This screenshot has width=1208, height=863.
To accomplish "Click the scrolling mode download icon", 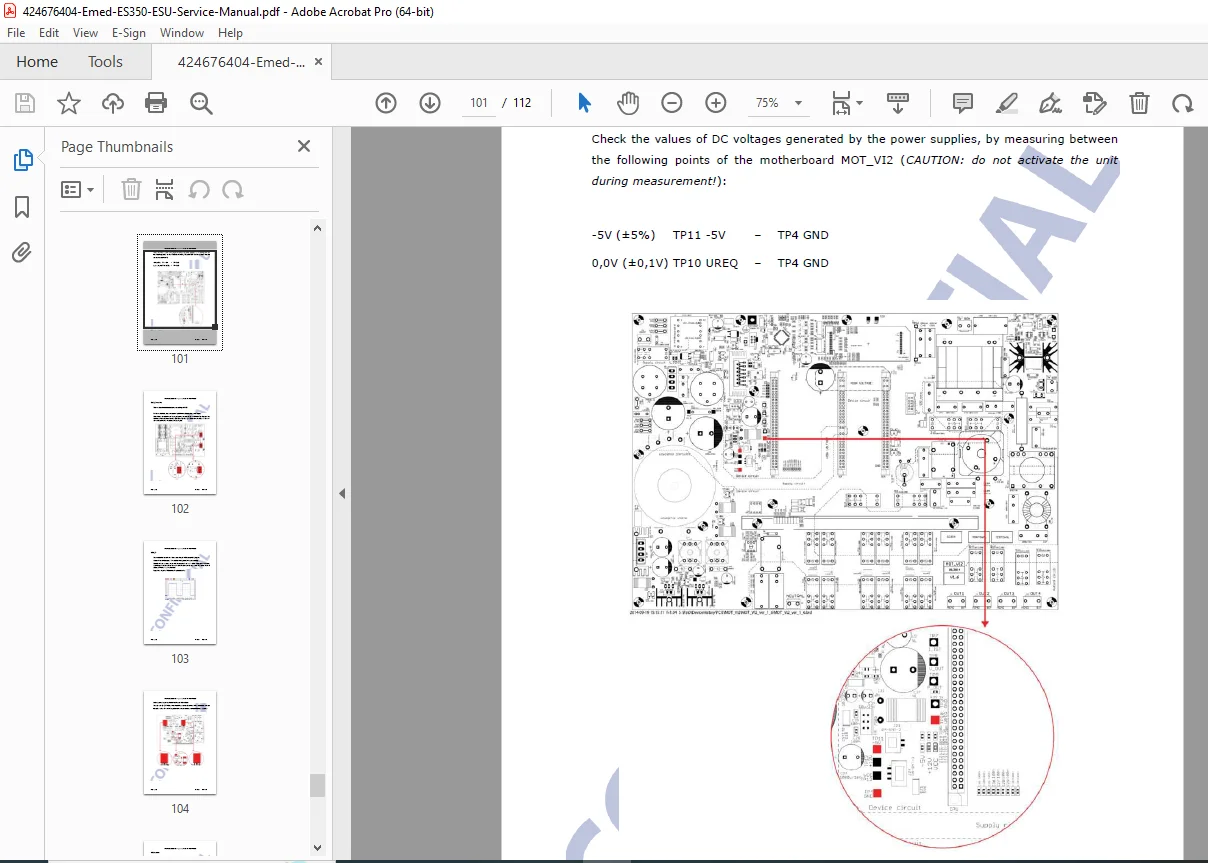I will [x=898, y=103].
